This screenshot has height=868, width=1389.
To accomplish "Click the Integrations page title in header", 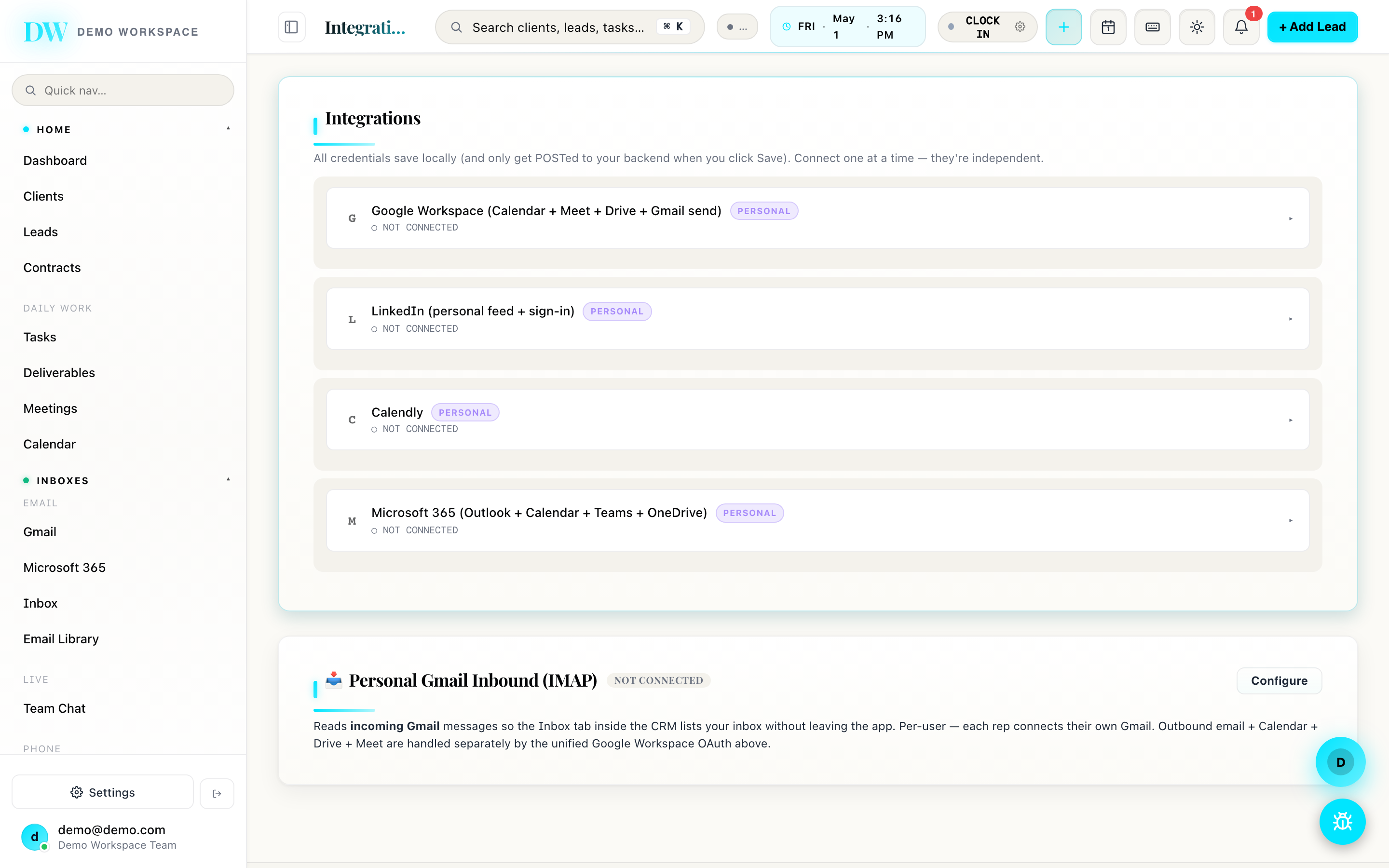I will (x=365, y=27).
